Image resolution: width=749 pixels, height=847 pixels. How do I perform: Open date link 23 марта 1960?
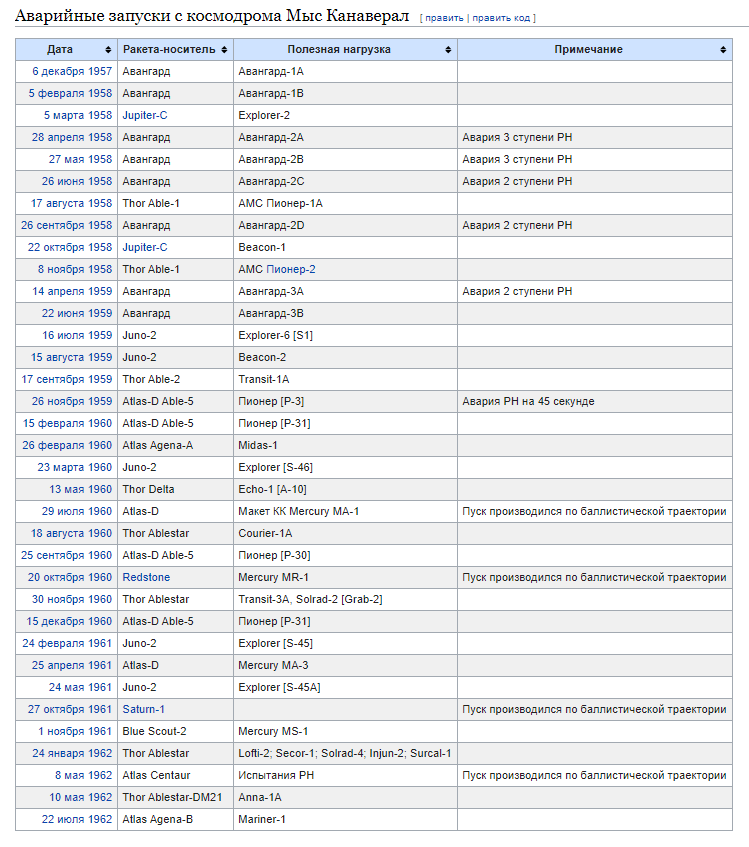[x=75, y=468]
